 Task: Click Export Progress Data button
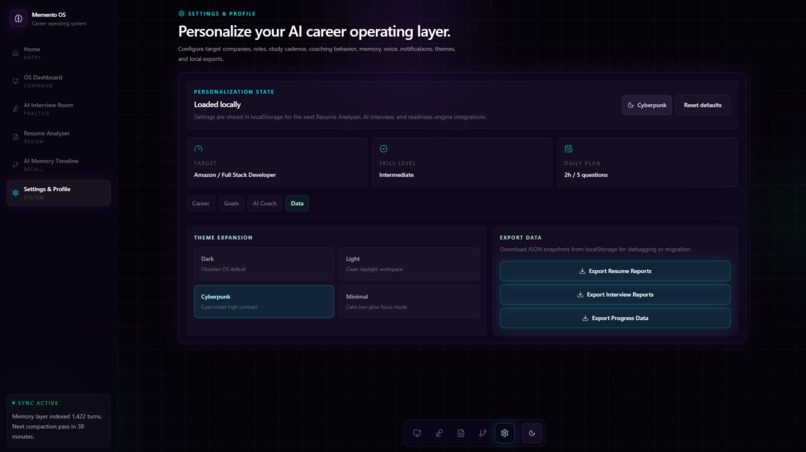pyautogui.click(x=615, y=318)
